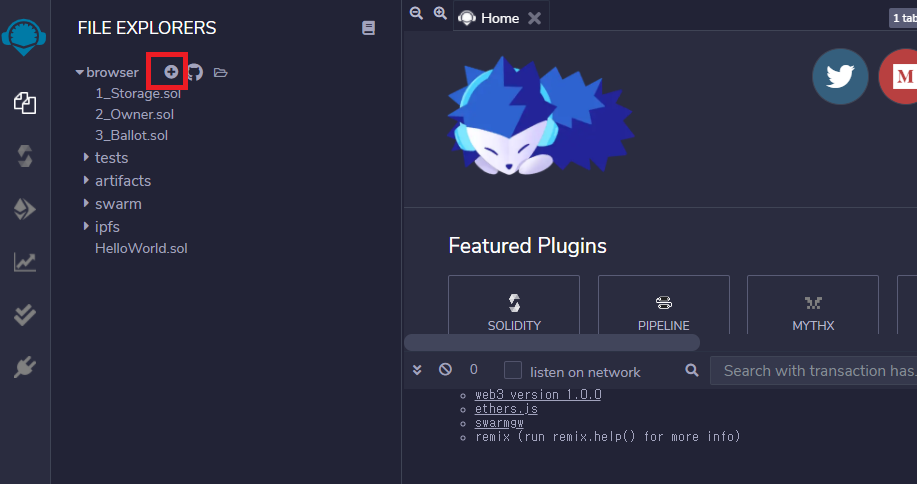The height and width of the screenshot is (489, 917).
Task: Open 1_Storage.sol file
Action: tap(138, 94)
